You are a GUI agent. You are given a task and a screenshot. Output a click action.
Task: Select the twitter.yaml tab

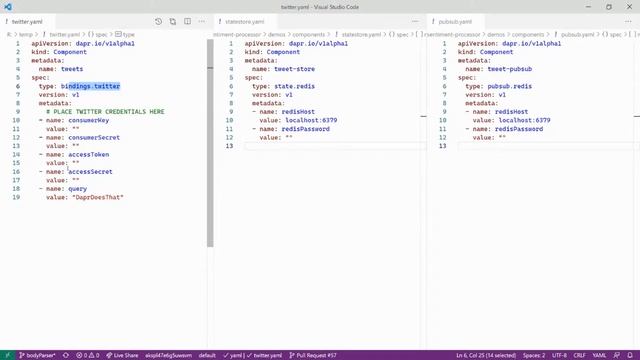pos(27,22)
